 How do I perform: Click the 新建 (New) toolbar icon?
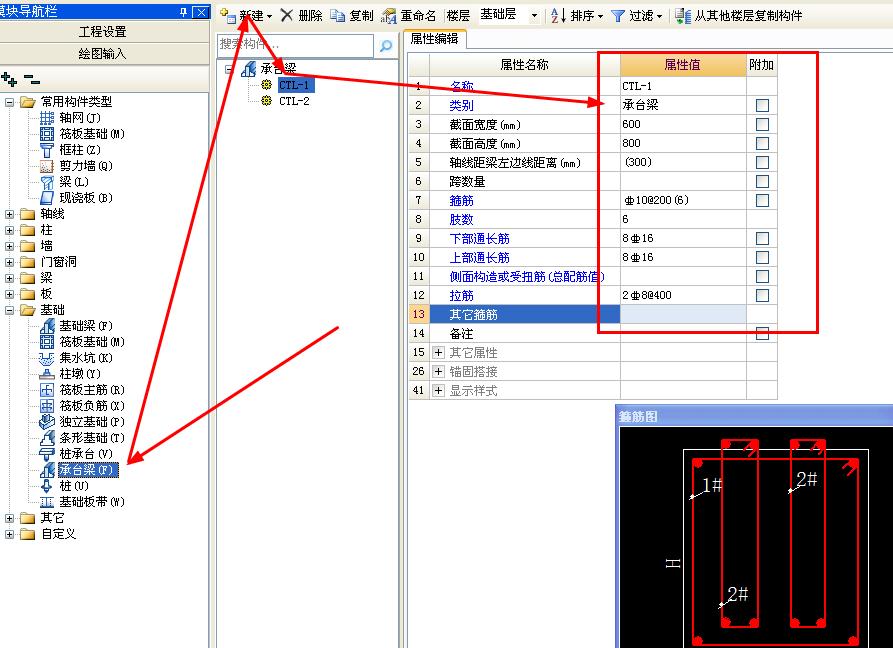point(228,15)
